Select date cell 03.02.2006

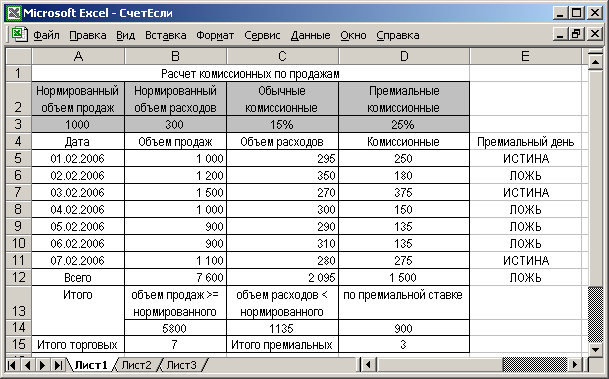tap(78, 193)
